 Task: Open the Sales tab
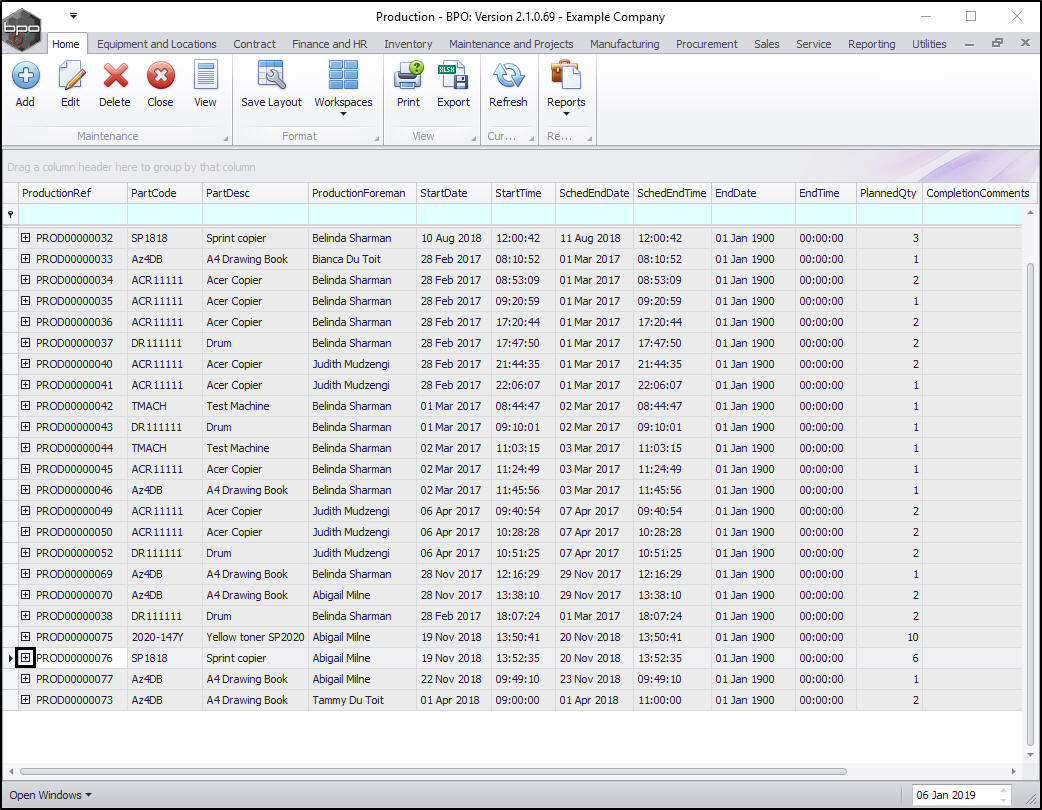pos(767,44)
